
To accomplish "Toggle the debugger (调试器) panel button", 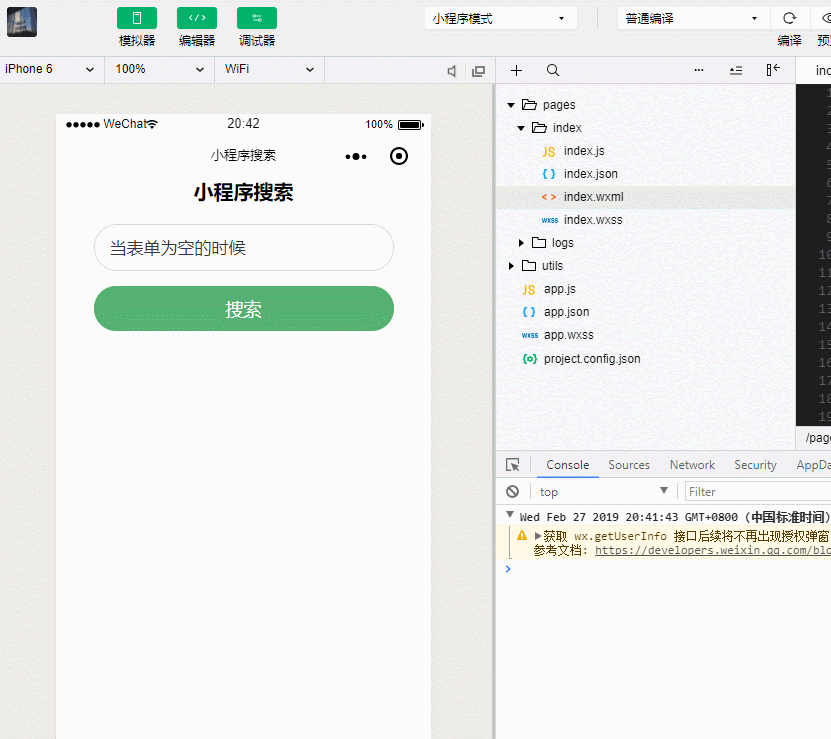I will (x=257, y=19).
